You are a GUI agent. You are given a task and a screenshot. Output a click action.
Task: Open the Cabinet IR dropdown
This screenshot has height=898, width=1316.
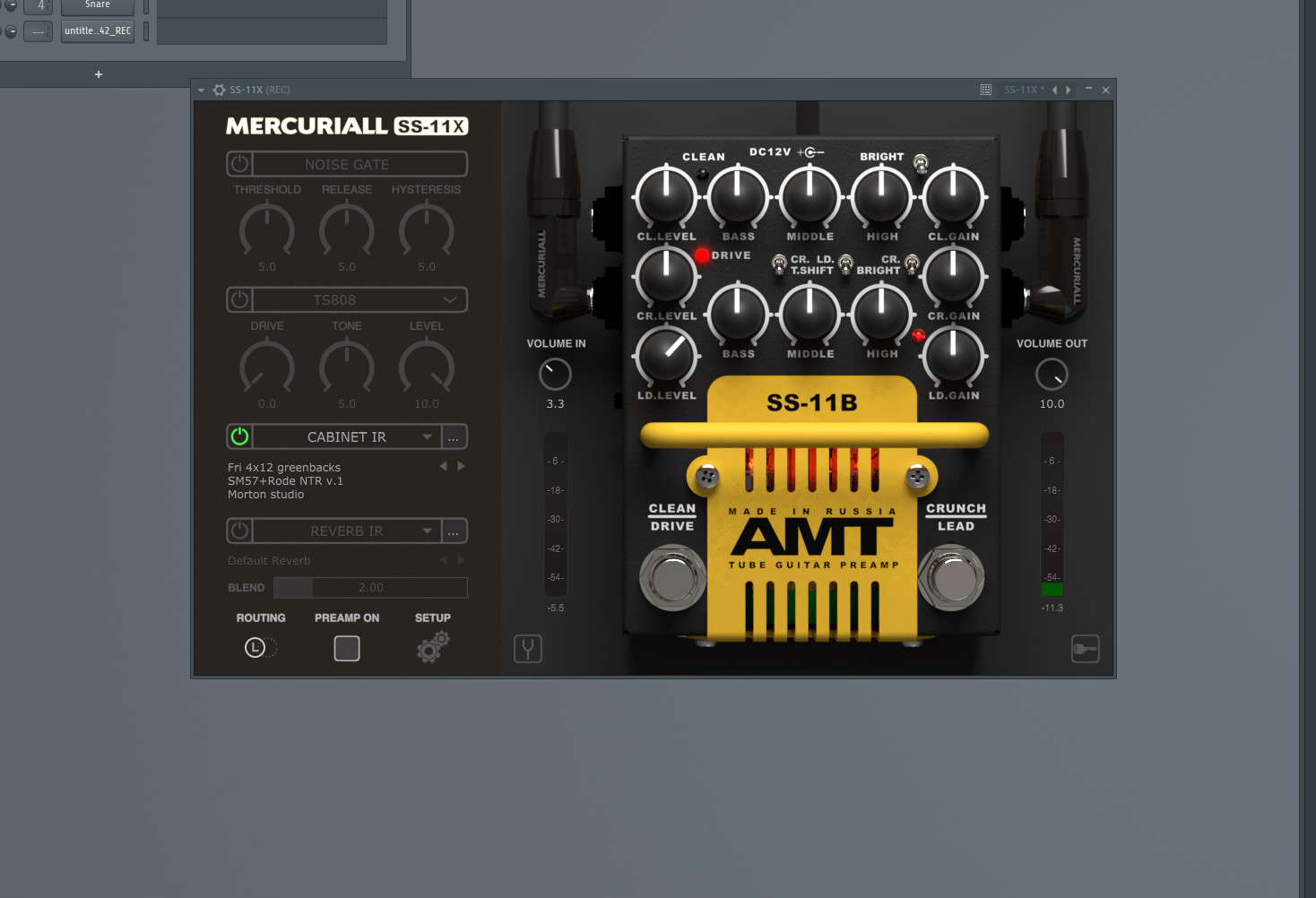pos(427,436)
